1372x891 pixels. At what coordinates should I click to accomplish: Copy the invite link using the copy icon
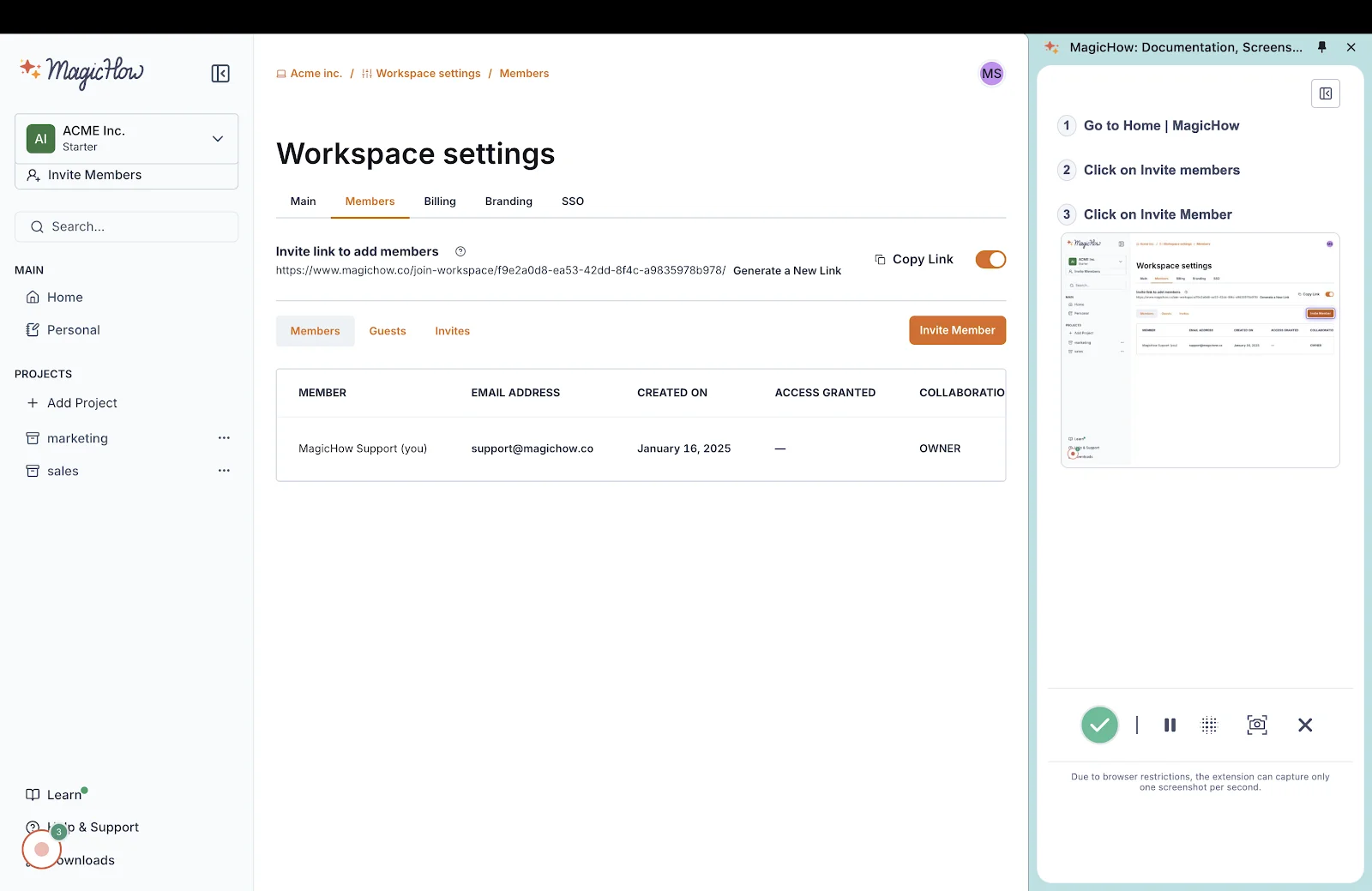(878, 259)
